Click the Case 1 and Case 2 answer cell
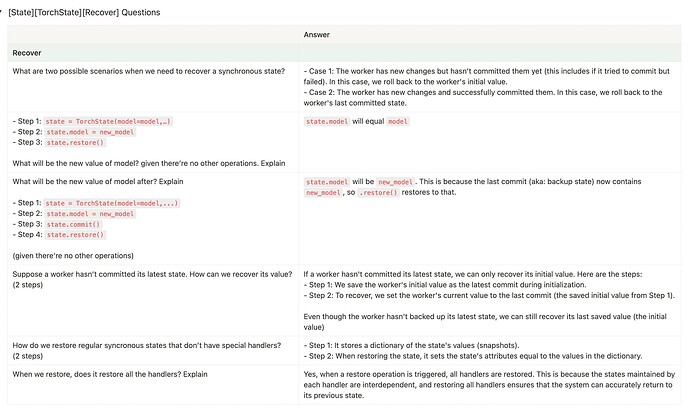This screenshot has height=412, width=690. click(x=491, y=81)
